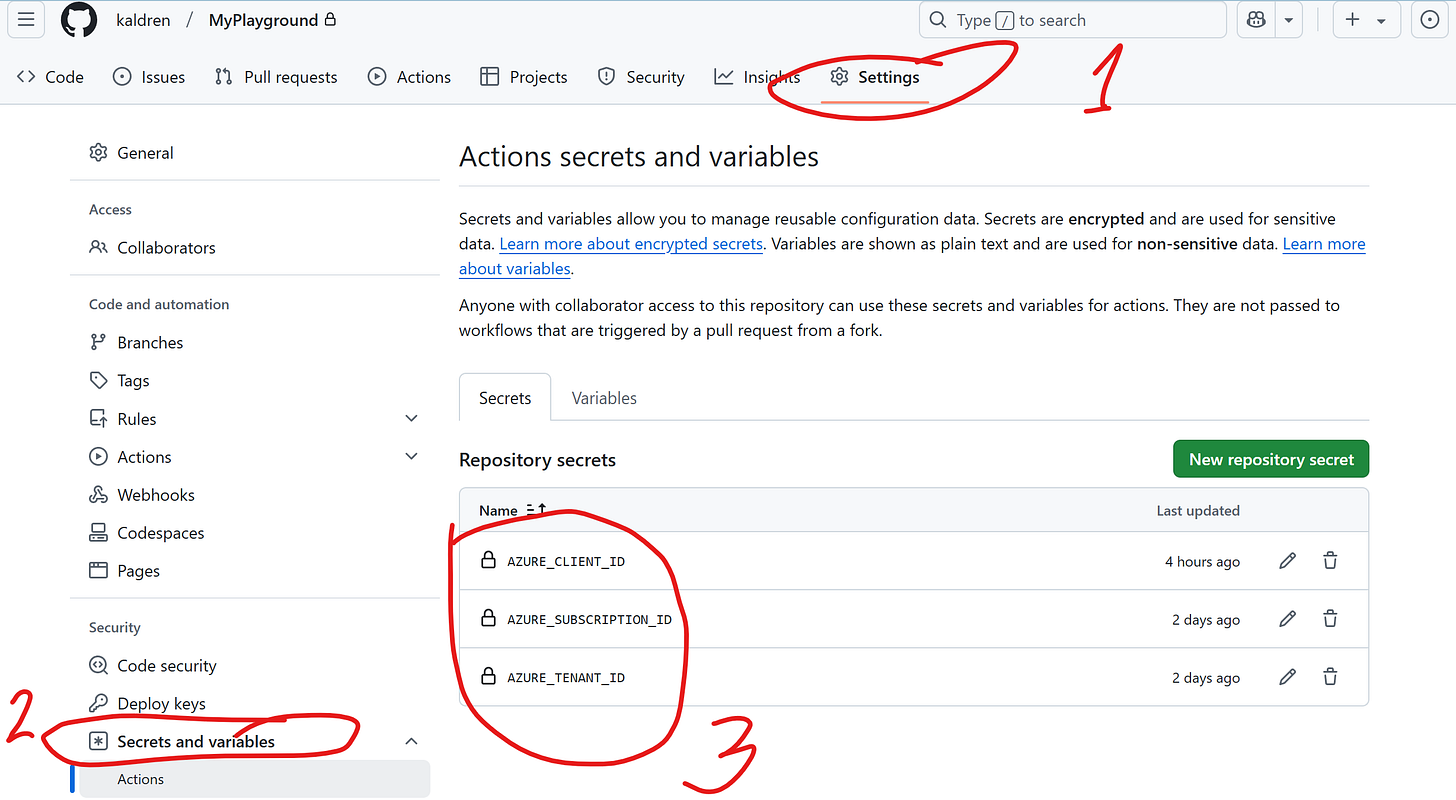Expand the Rules section chevron
Viewport: 1456px width, 800px height.
point(411,418)
